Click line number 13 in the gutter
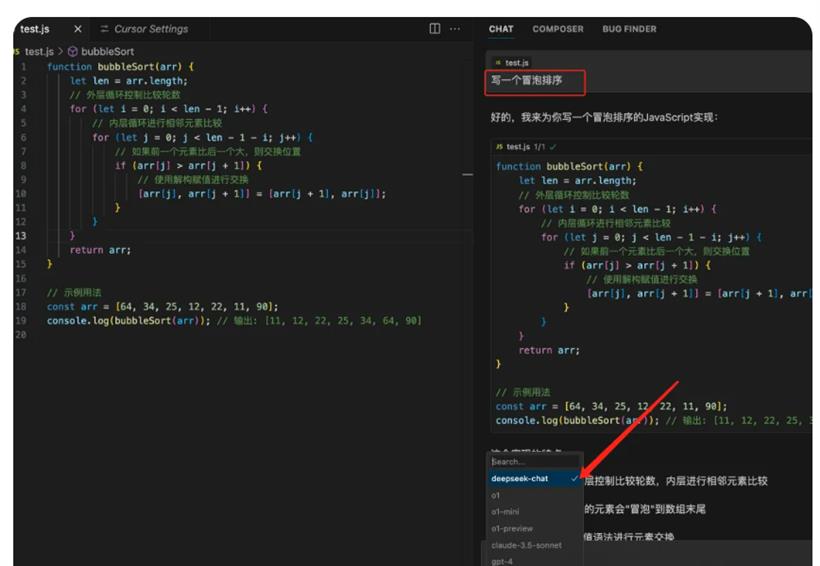Screen dimensions: 820x566 pyautogui.click(x=21, y=236)
